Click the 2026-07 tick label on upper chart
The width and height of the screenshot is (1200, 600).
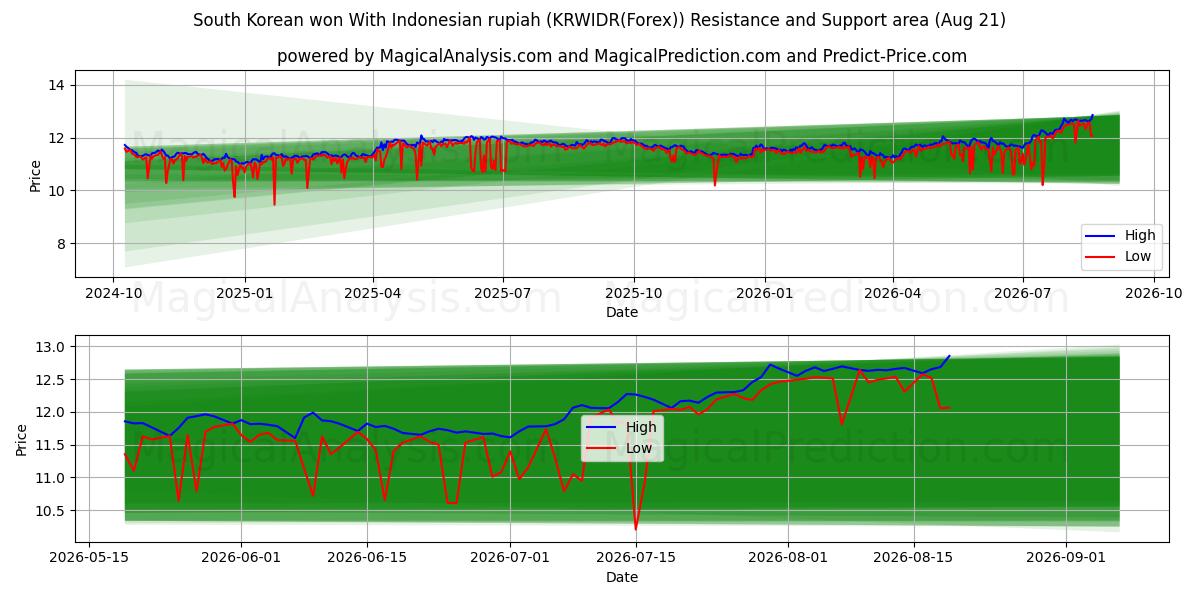[x=1022, y=294]
